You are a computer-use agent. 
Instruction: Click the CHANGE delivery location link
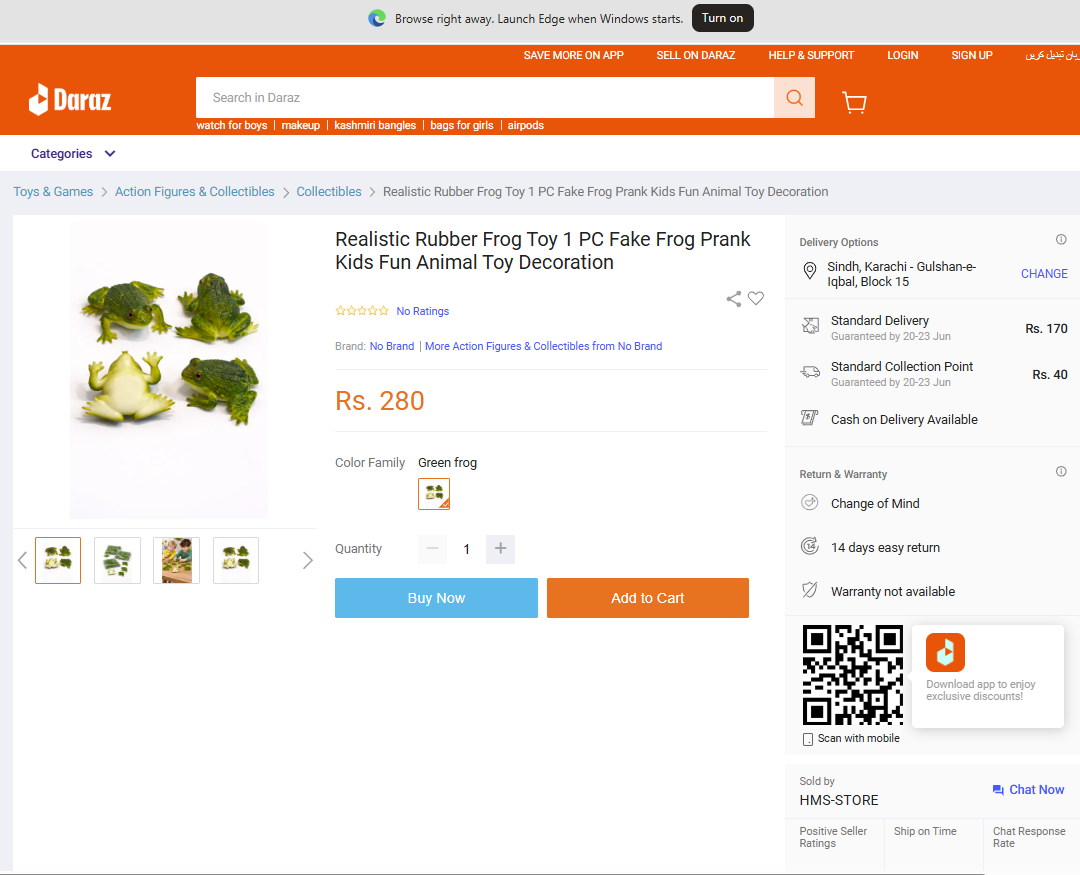pyautogui.click(x=1044, y=274)
